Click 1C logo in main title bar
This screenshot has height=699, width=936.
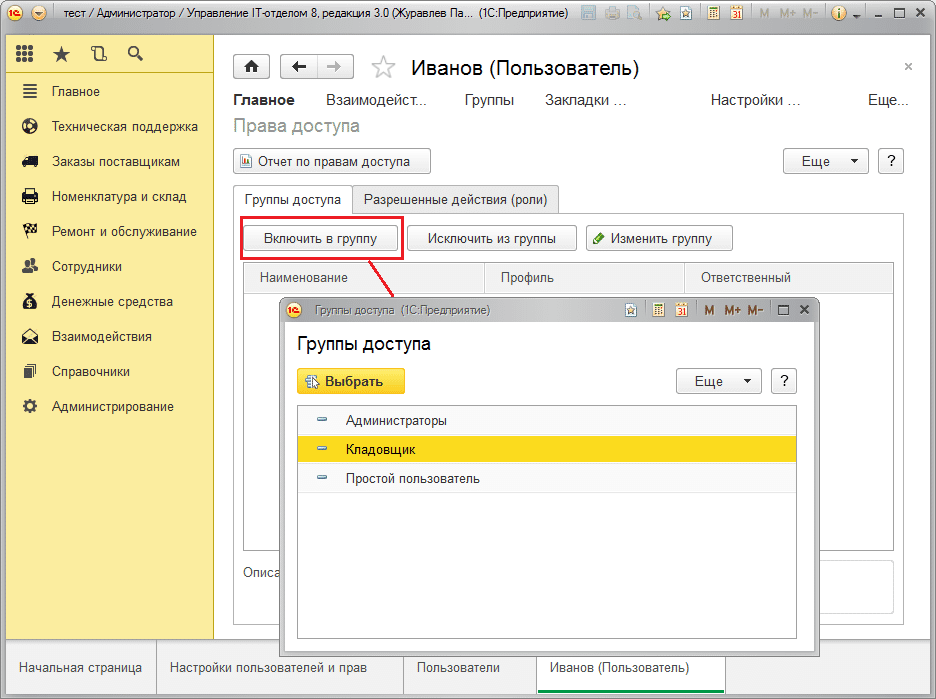click(14, 13)
